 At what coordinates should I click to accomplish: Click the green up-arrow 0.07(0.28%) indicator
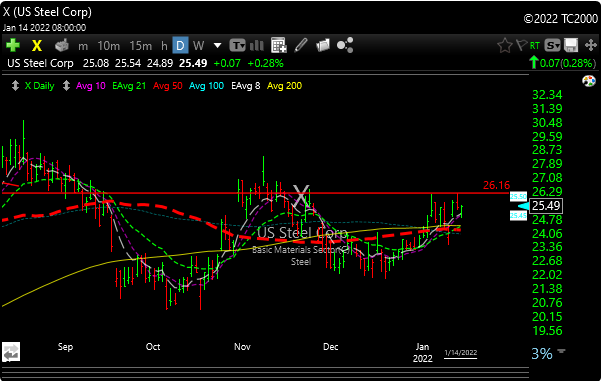562,63
